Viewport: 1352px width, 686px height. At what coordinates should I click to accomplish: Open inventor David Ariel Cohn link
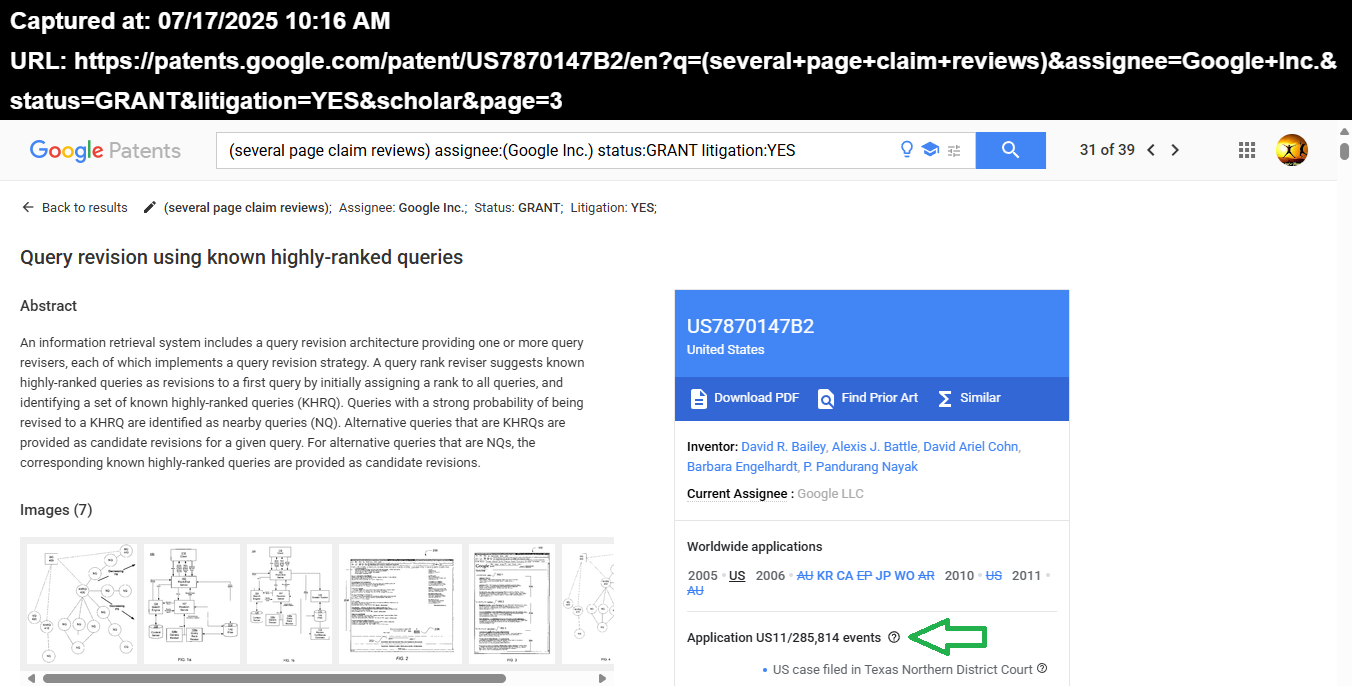tap(971, 447)
